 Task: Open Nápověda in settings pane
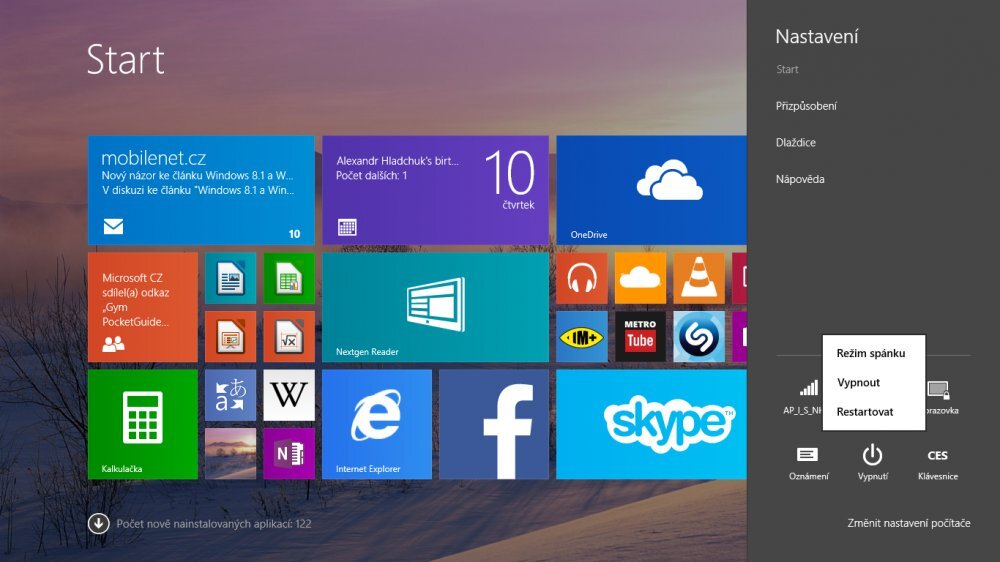[x=800, y=179]
